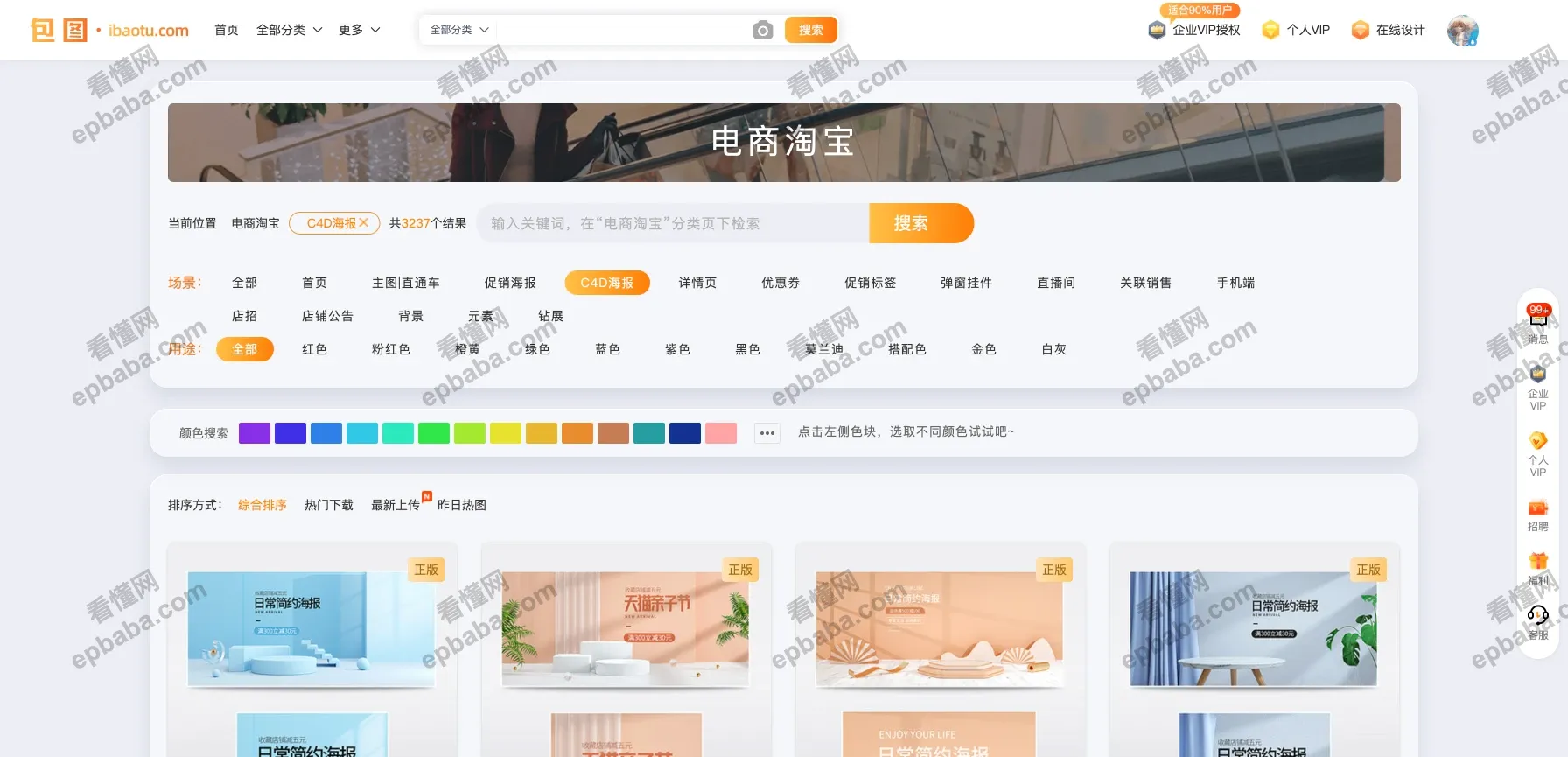
Task: Select the 主图|直通车 scene filter
Action: click(x=406, y=283)
